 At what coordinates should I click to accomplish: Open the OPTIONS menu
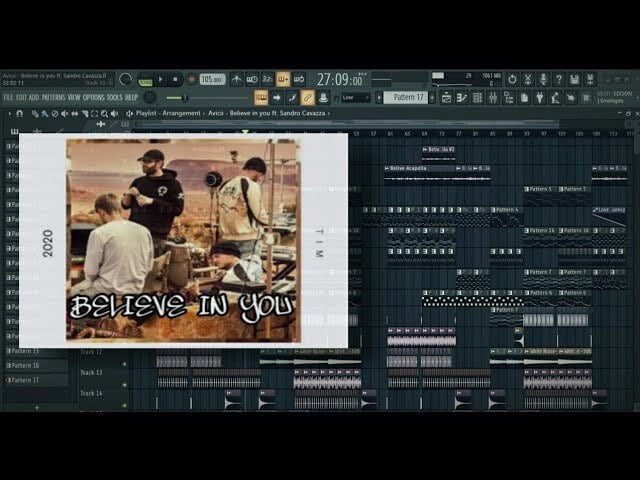click(94, 98)
